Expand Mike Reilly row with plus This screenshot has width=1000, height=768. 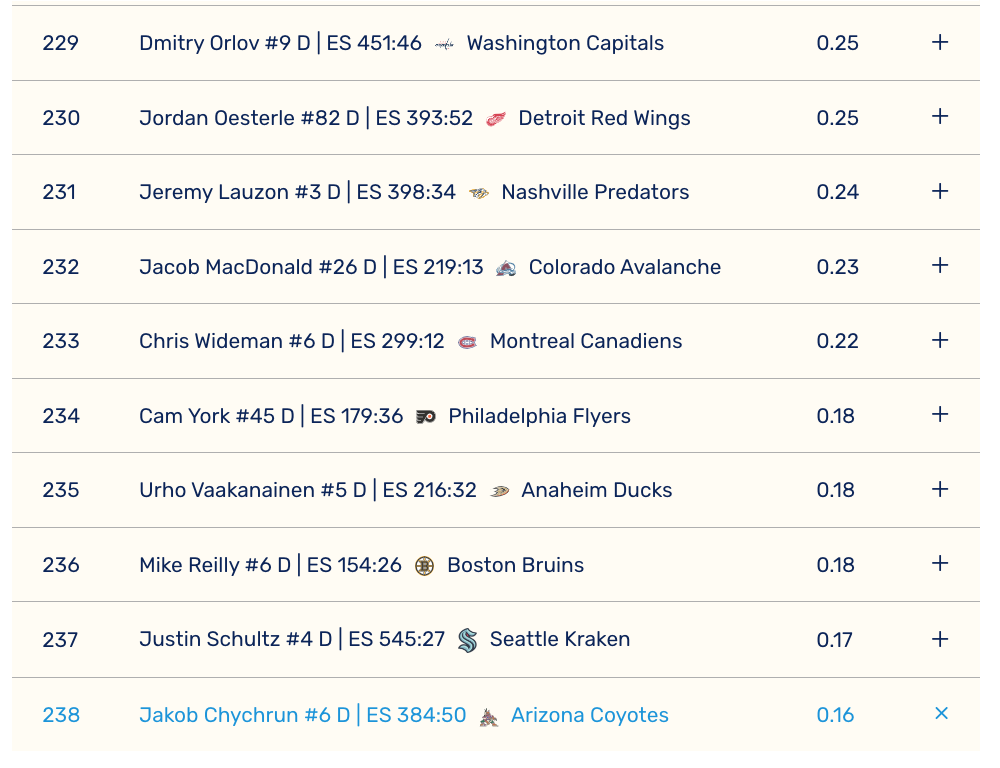[x=940, y=564]
